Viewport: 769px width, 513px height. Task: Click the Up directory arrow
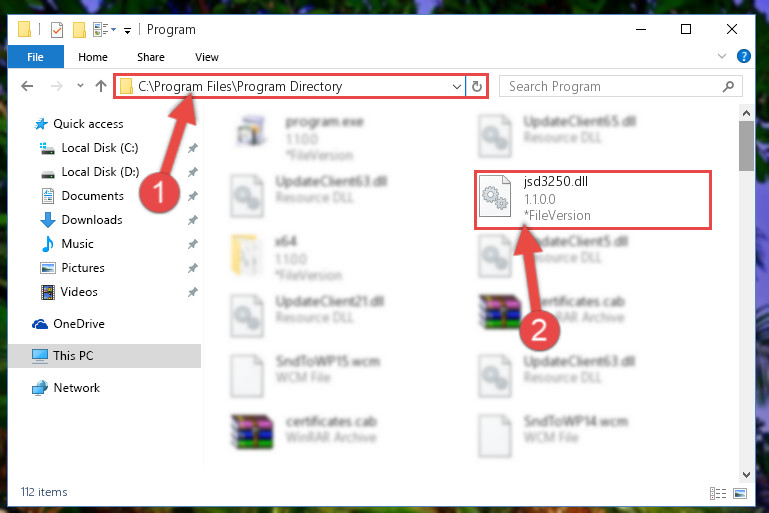pyautogui.click(x=101, y=86)
